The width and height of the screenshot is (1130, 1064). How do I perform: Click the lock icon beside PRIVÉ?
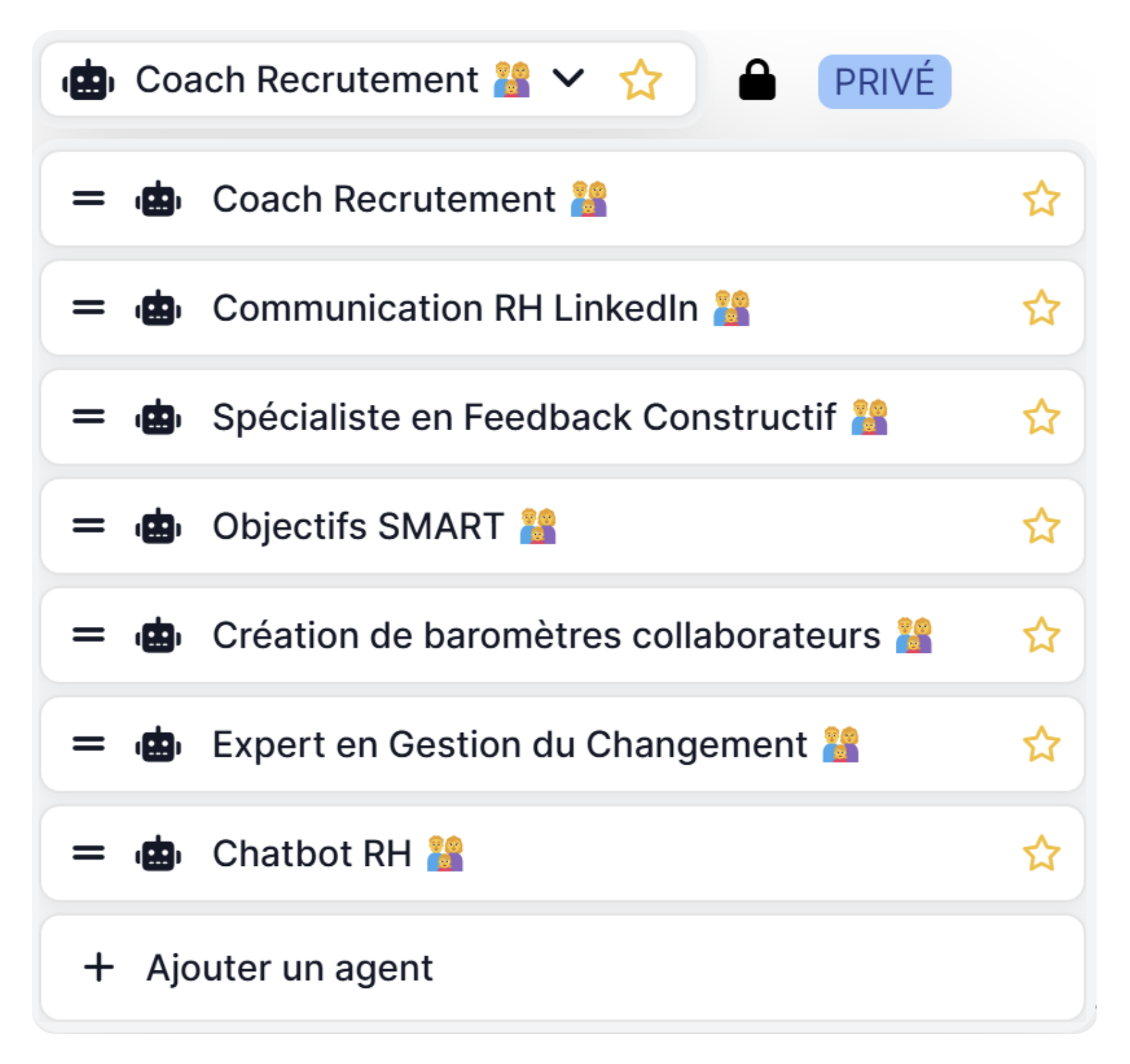[757, 81]
